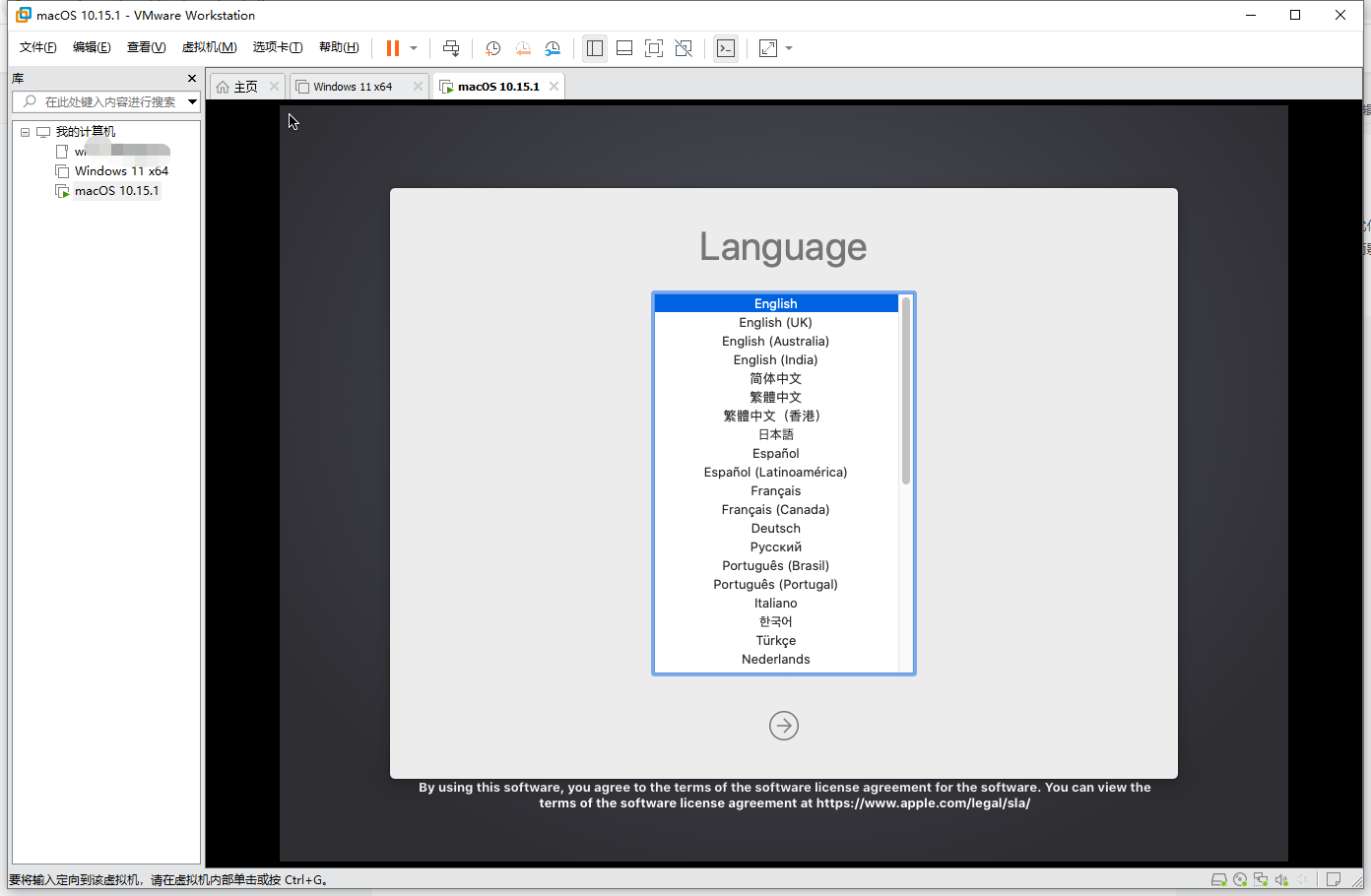Screen dimensions: 1371x896
Task: Click the language list scrollbar thumb
Action: 906,390
